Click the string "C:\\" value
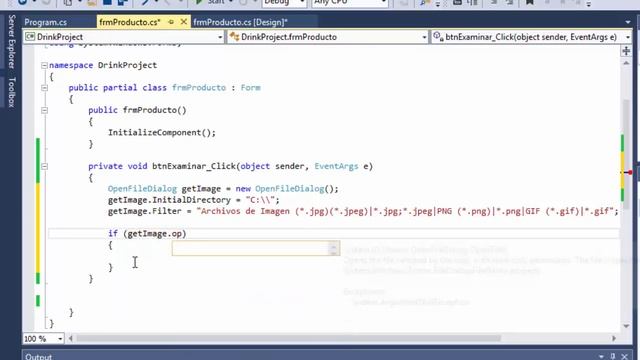This screenshot has width=640, height=360. 260,200
